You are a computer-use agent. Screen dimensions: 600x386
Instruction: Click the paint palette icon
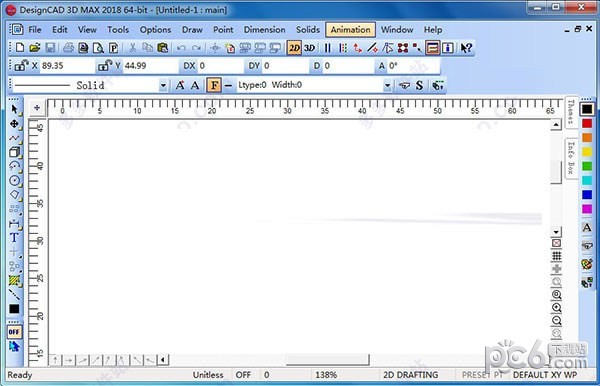(x=587, y=264)
